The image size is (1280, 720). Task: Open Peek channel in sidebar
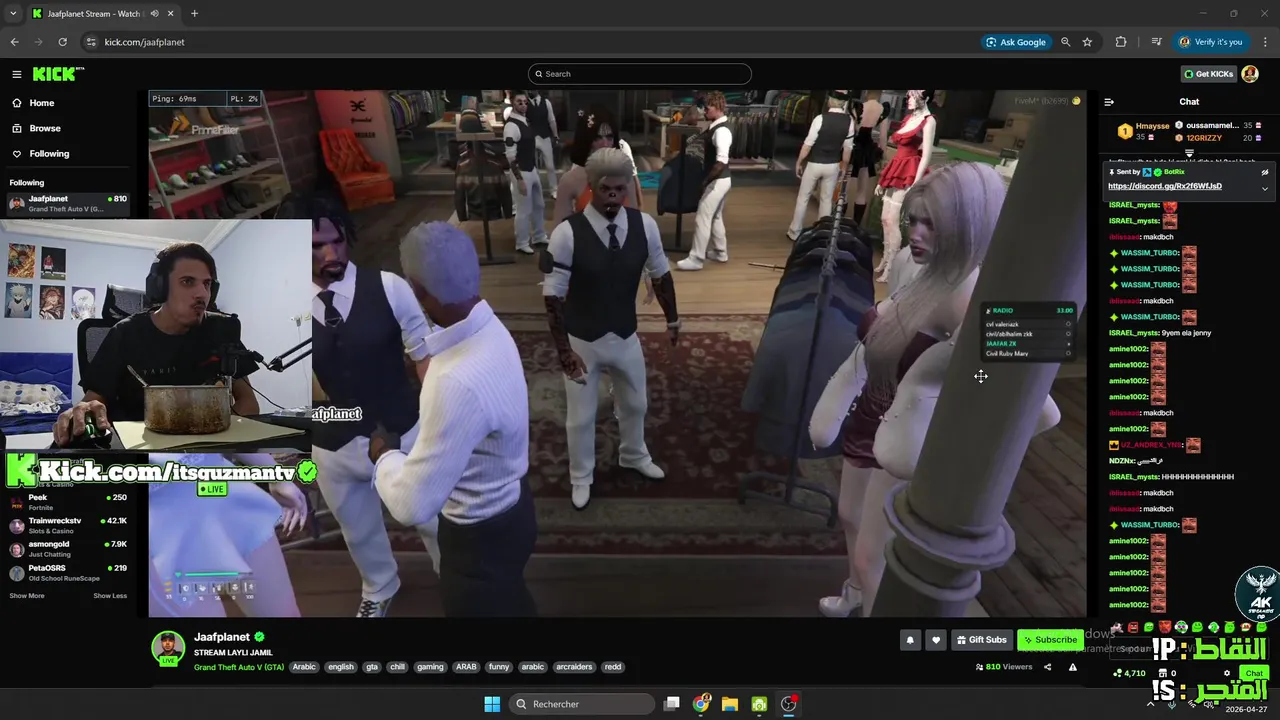click(x=68, y=502)
